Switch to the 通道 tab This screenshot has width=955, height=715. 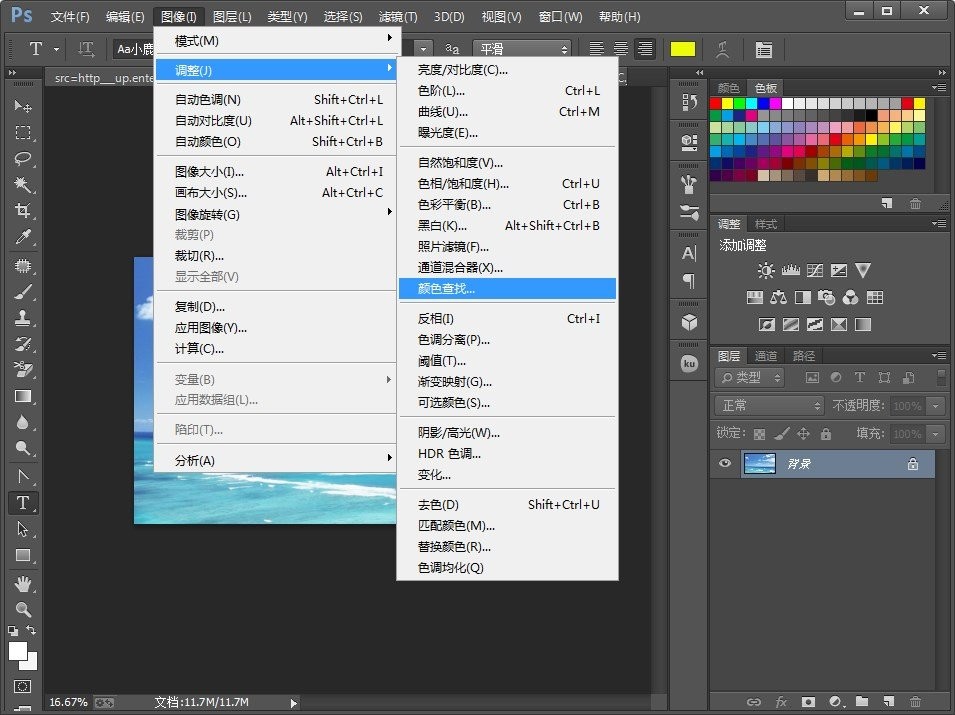767,355
